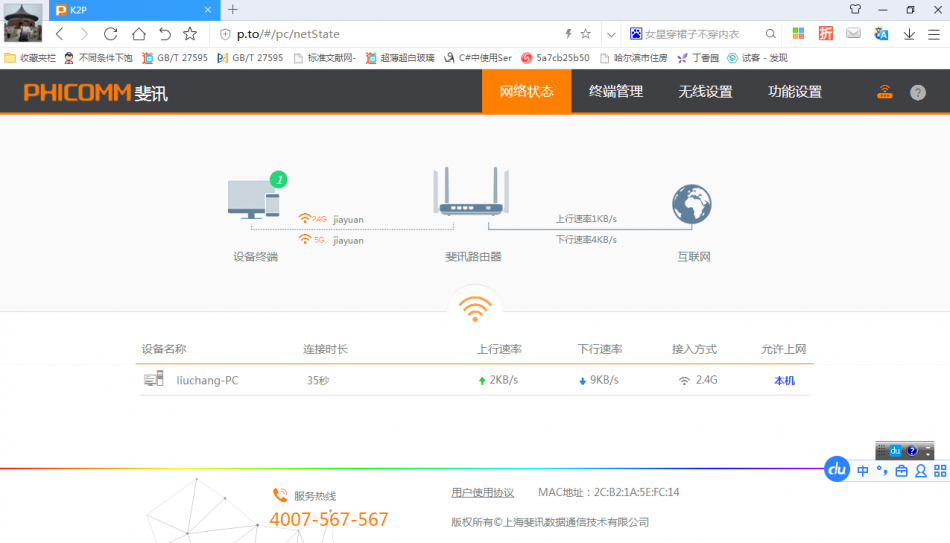The height and width of the screenshot is (543, 950).
Task: Open help via question mark icon
Action: (x=918, y=92)
